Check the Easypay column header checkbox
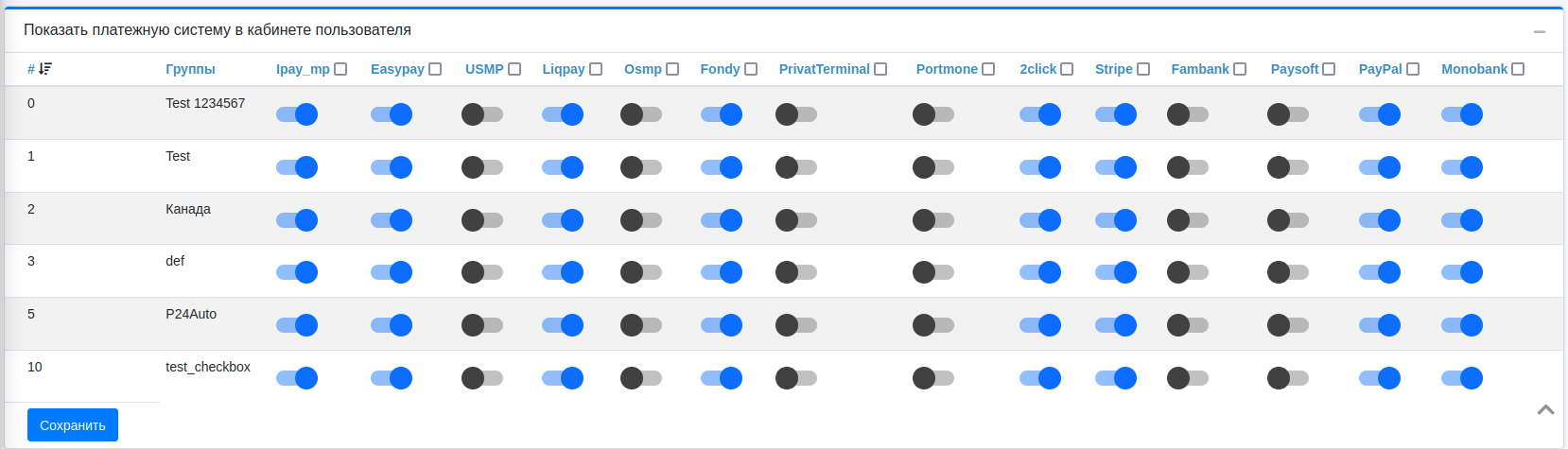The width and height of the screenshot is (1568, 449). (435, 69)
